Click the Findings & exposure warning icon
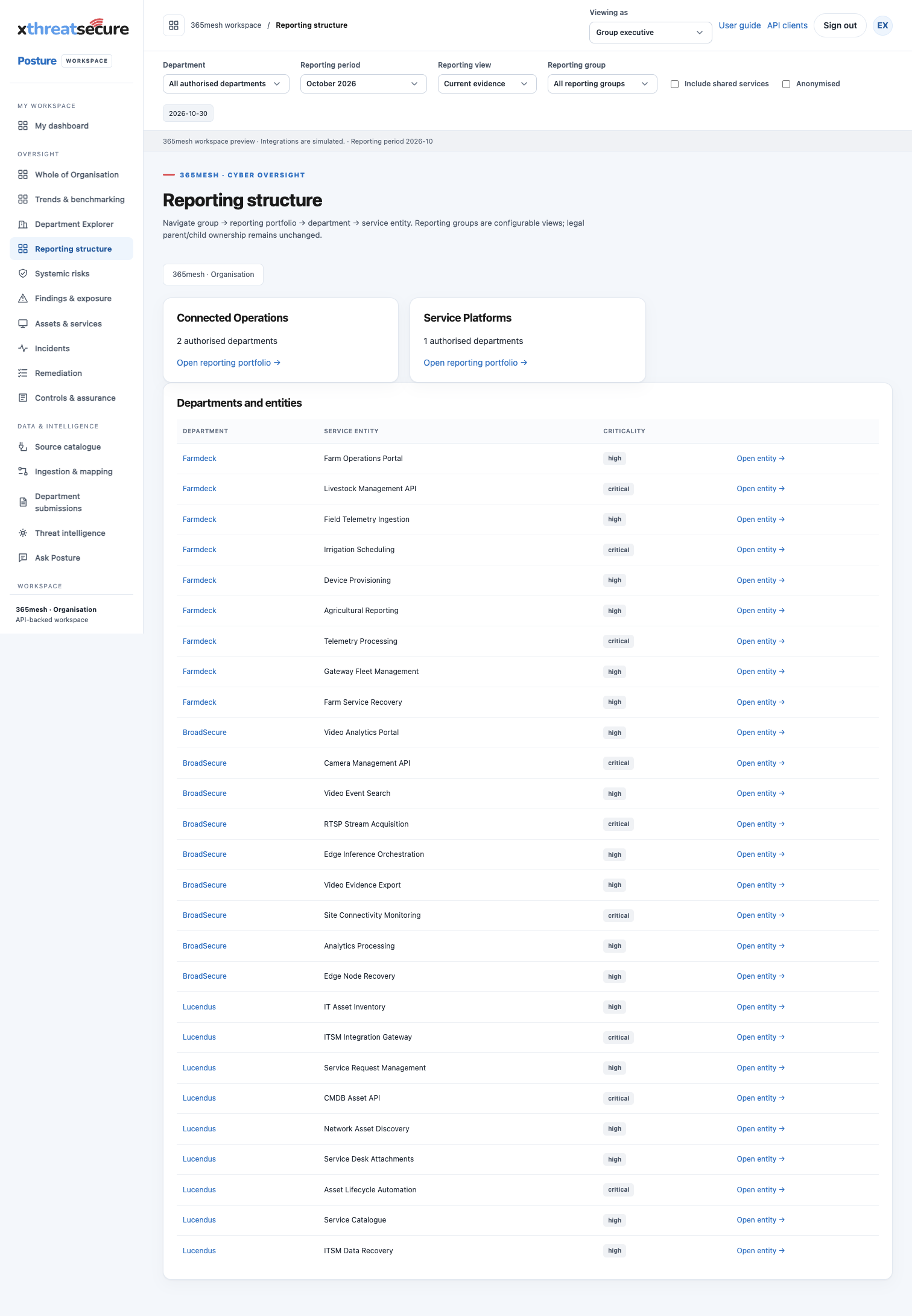 23,298
